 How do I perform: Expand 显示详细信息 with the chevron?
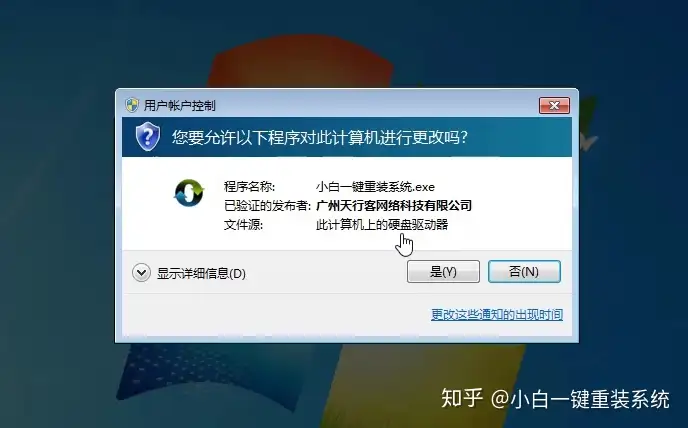point(141,273)
